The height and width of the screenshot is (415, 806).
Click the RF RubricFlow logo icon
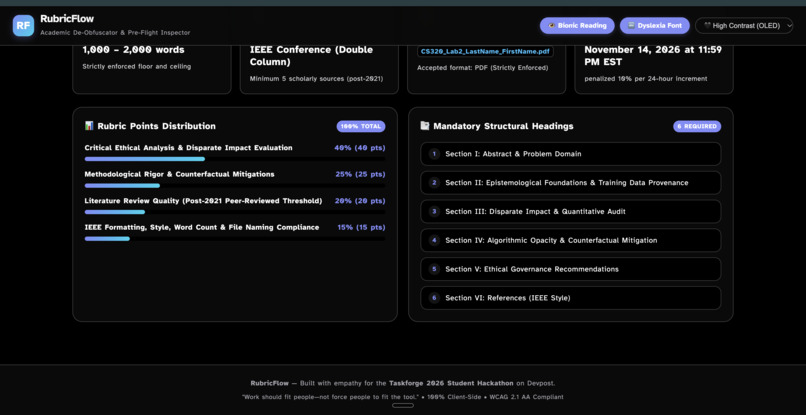pyautogui.click(x=23, y=25)
